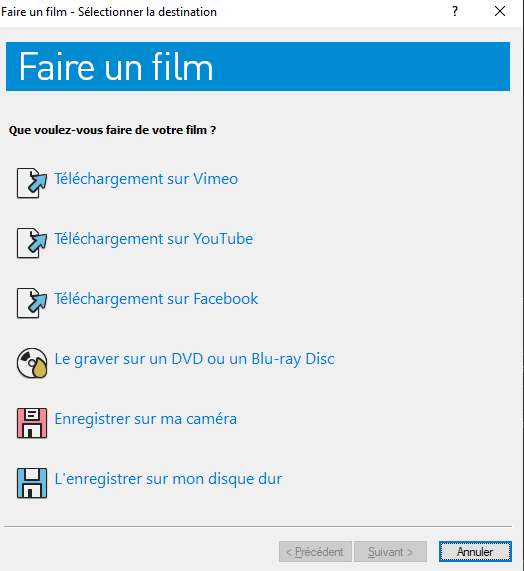Click the blue Faire un film banner
The height and width of the screenshot is (571, 524).
click(x=258, y=66)
